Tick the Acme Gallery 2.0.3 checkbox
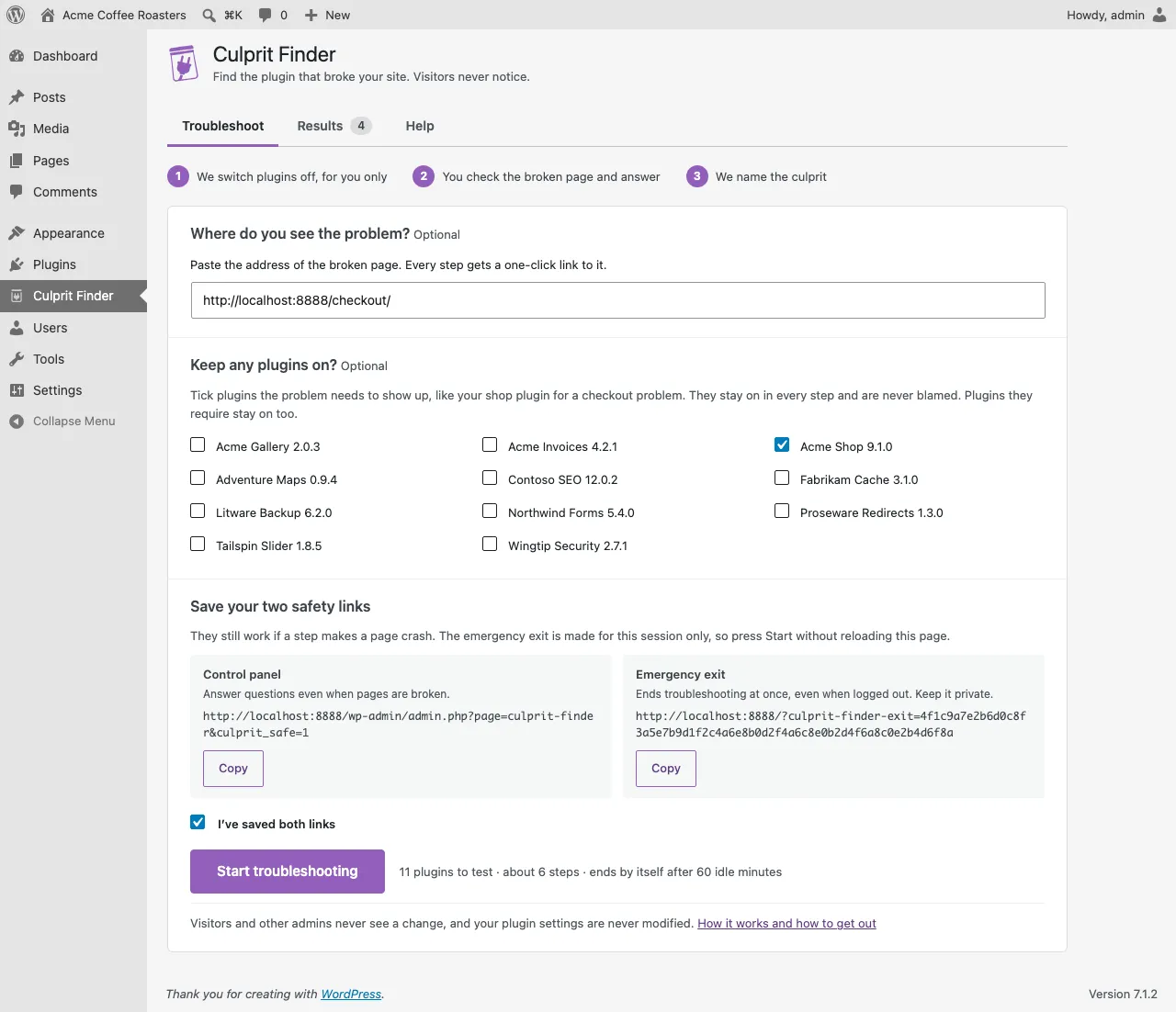 click(198, 445)
